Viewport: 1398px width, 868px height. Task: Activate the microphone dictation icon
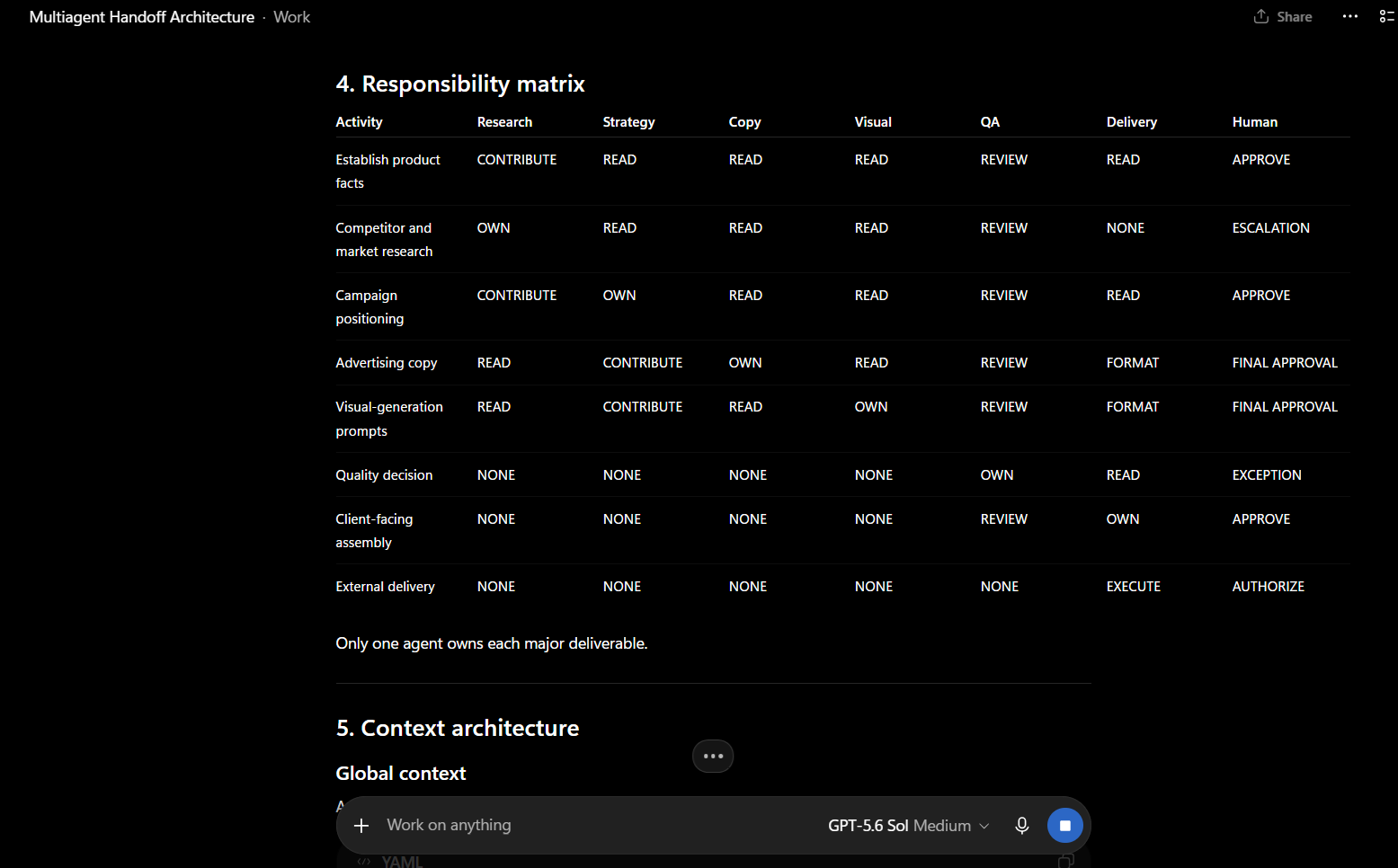click(1022, 826)
